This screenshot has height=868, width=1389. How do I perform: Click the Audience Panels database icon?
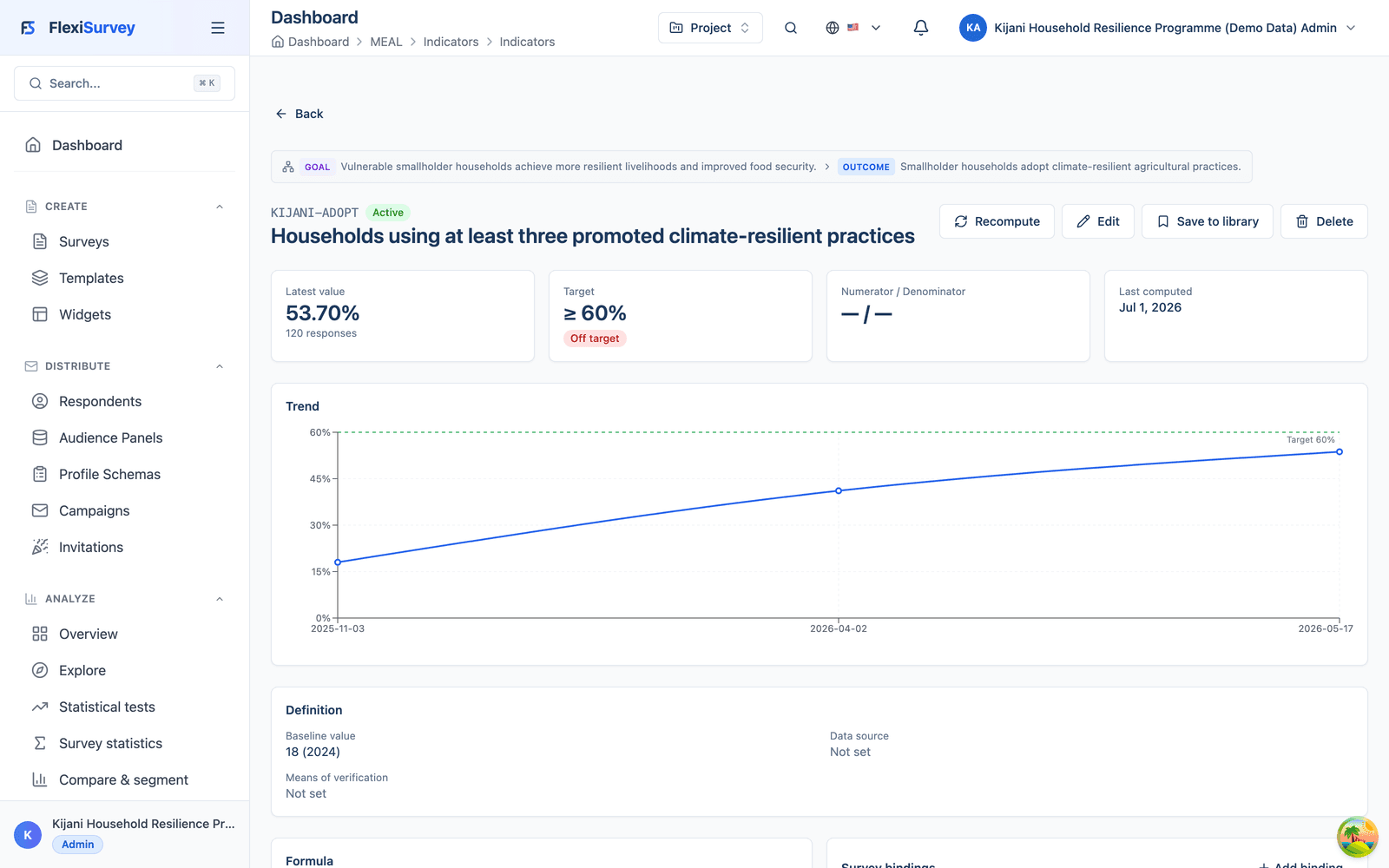[40, 437]
